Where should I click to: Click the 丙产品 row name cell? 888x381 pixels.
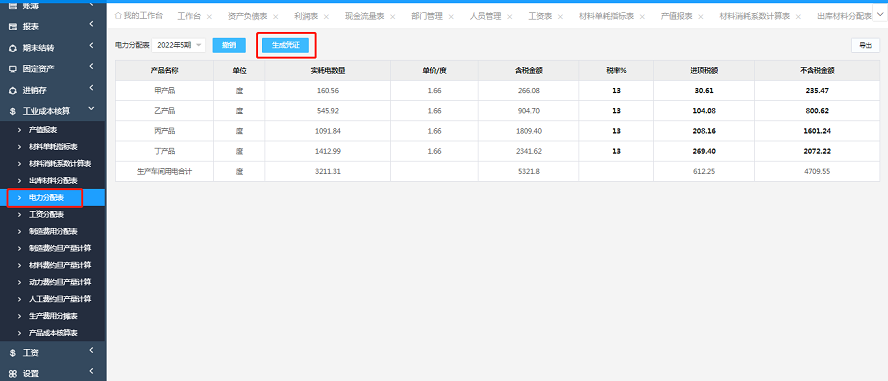point(165,131)
